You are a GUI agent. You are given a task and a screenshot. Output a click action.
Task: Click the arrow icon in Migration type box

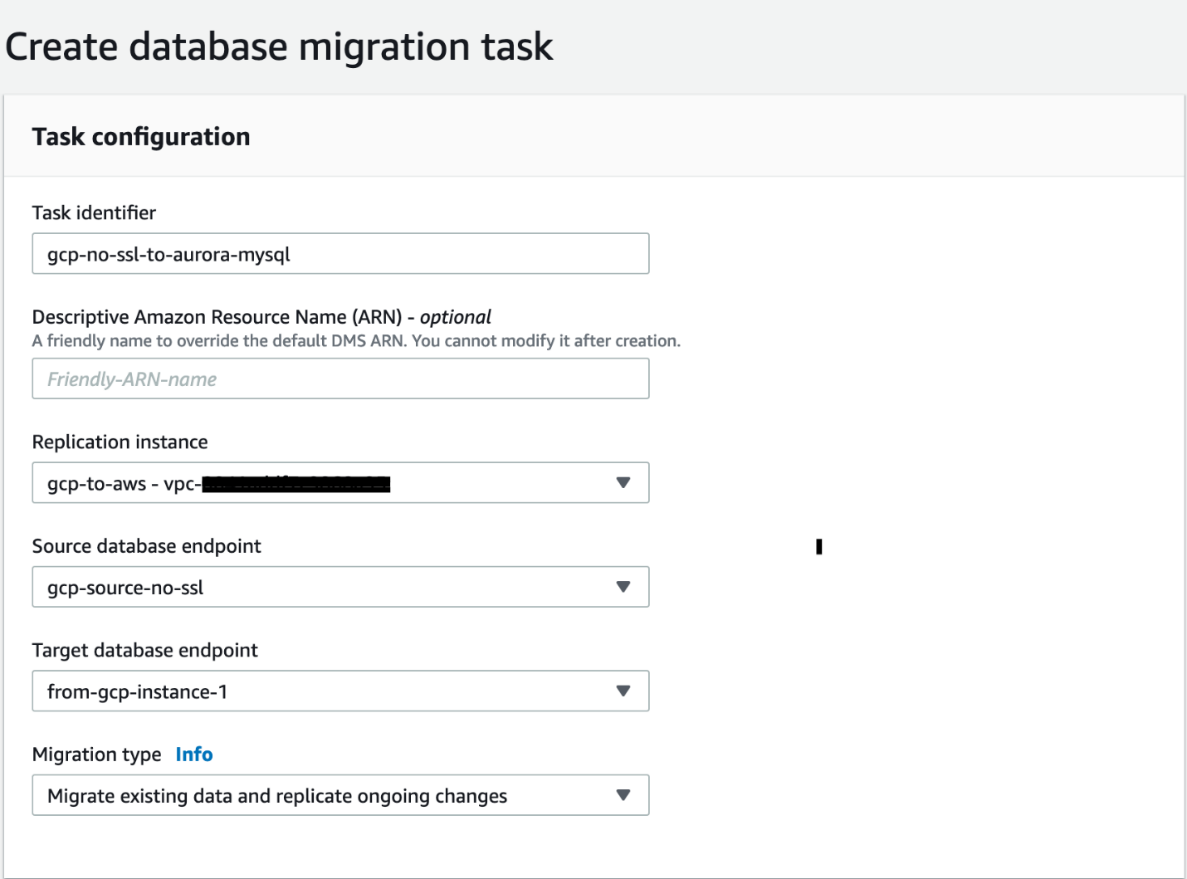pos(623,795)
